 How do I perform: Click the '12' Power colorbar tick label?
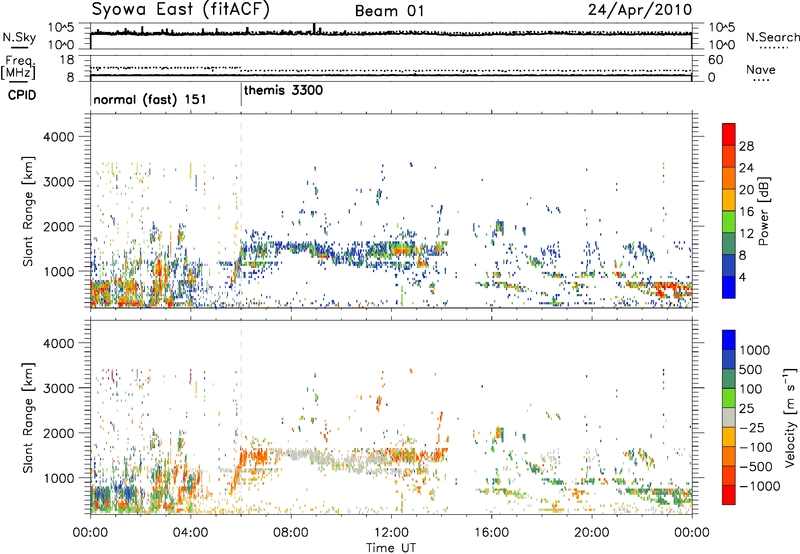tap(746, 234)
